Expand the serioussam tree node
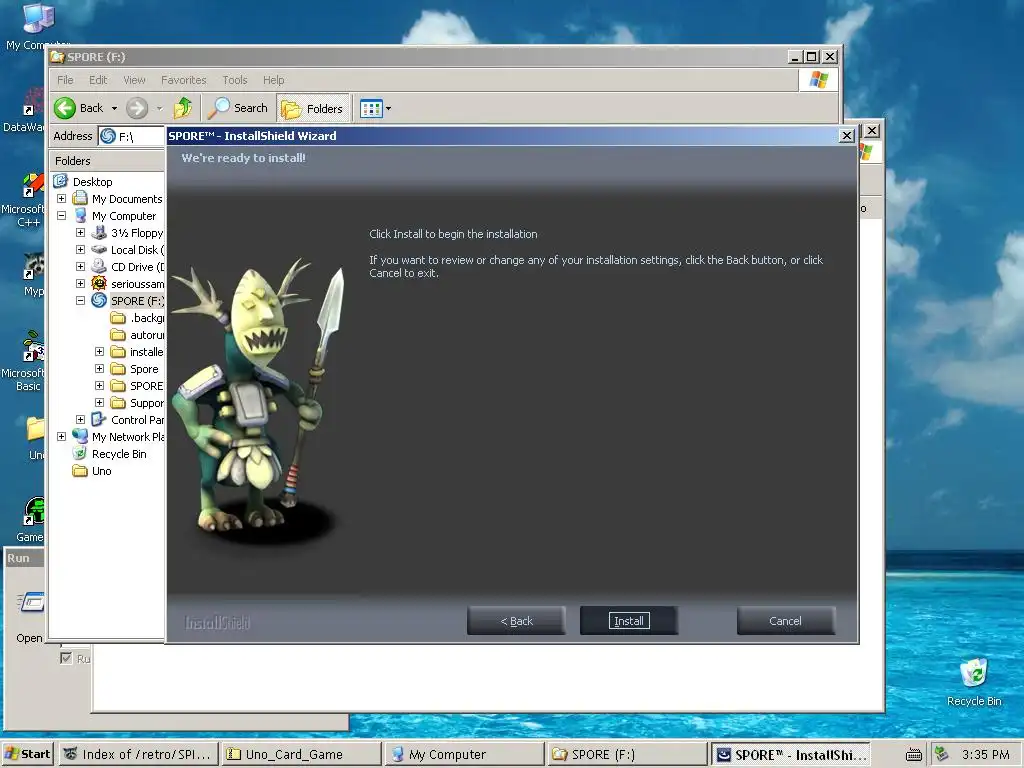This screenshot has height=768, width=1024. [x=80, y=283]
